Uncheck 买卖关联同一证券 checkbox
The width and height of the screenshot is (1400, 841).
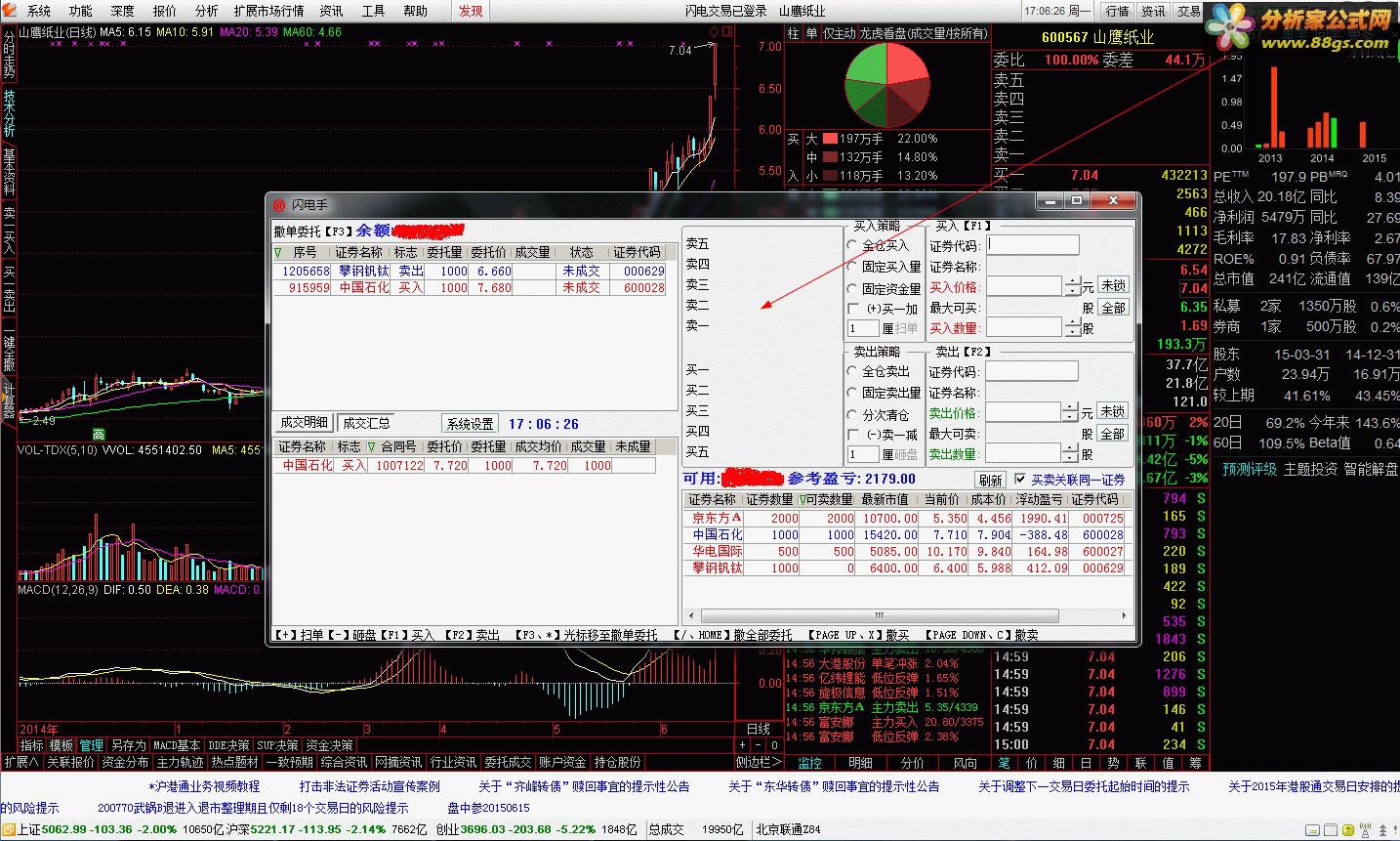(1020, 480)
